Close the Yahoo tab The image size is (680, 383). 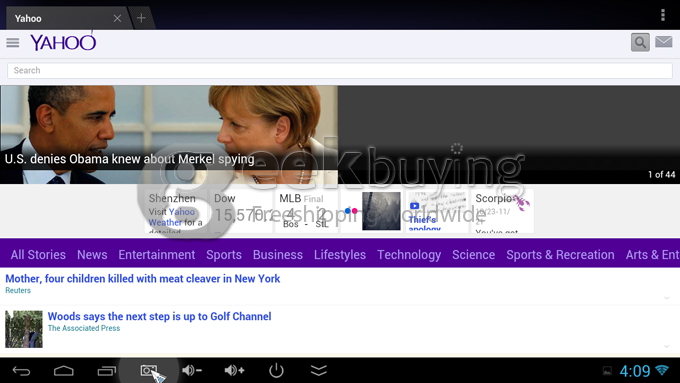pos(117,18)
